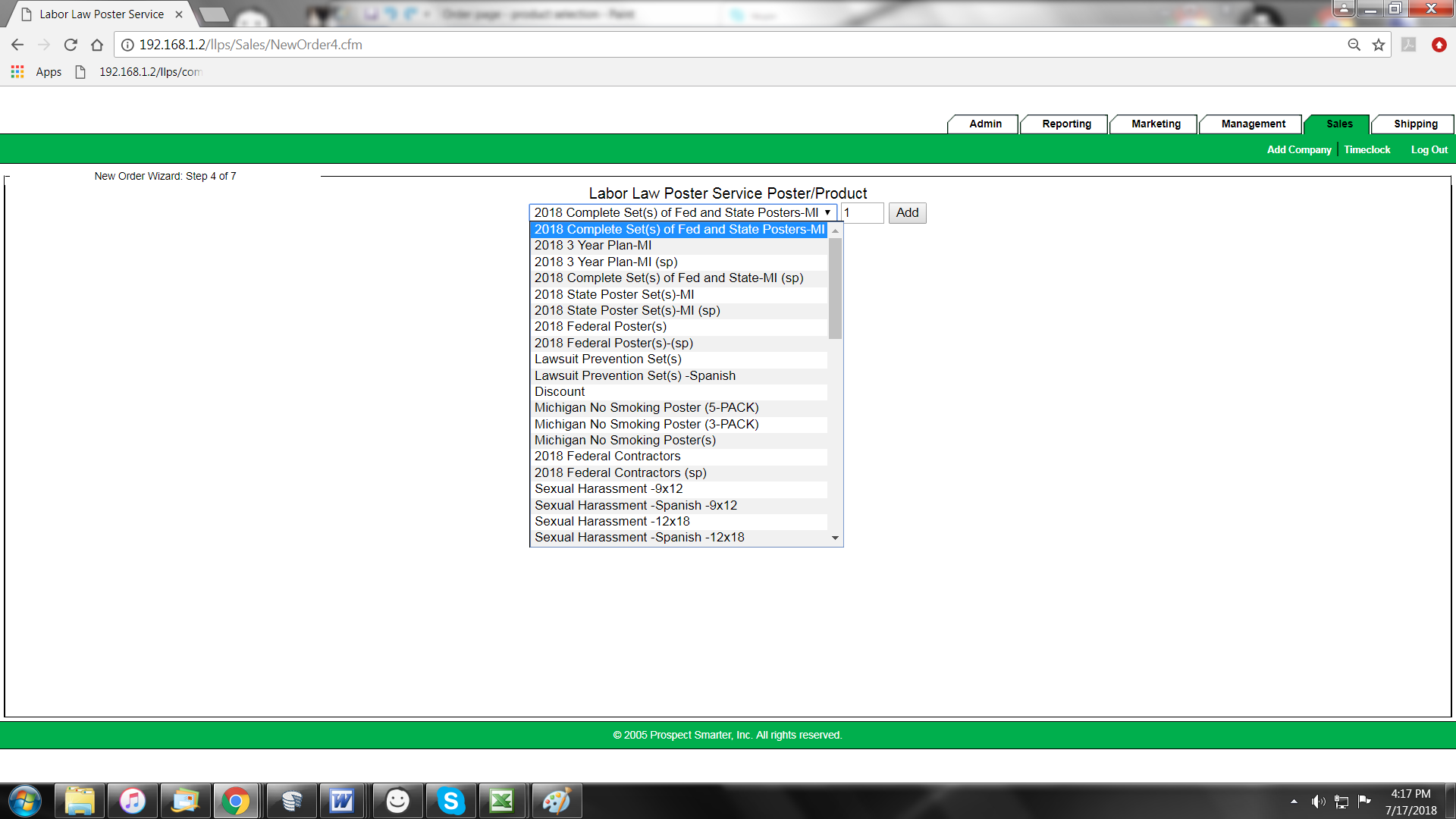Viewport: 1456px width, 819px height.
Task: Switch to the Reporting tab
Action: coord(1065,124)
